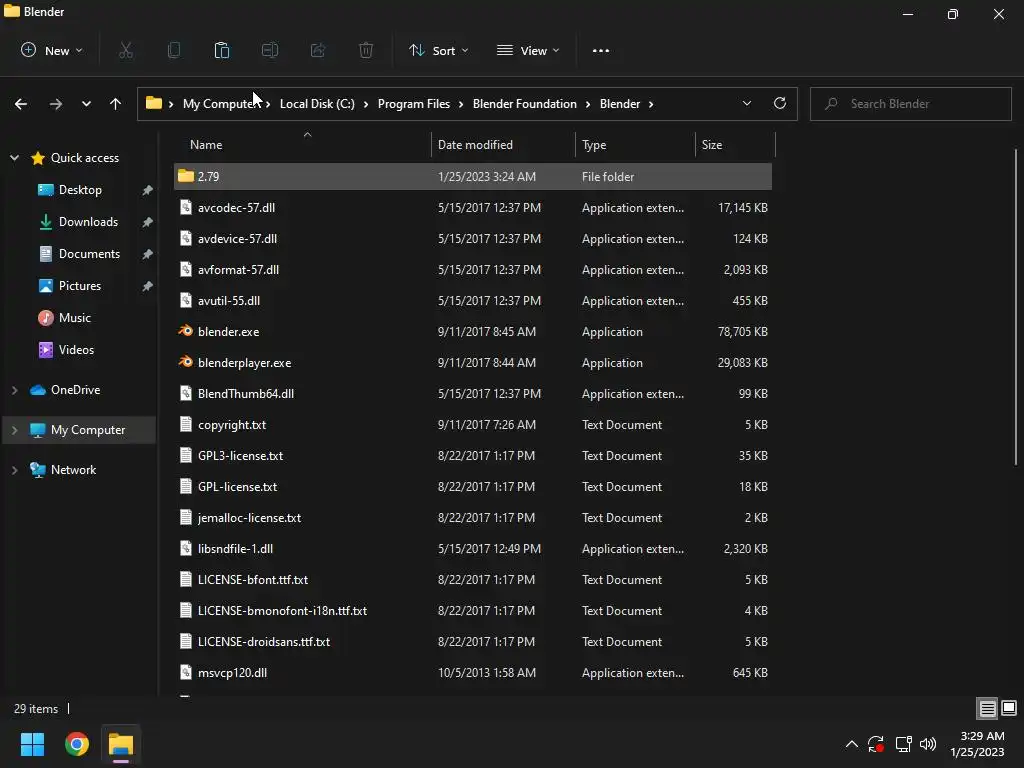
Task: Open Windows Start menu
Action: (x=32, y=744)
